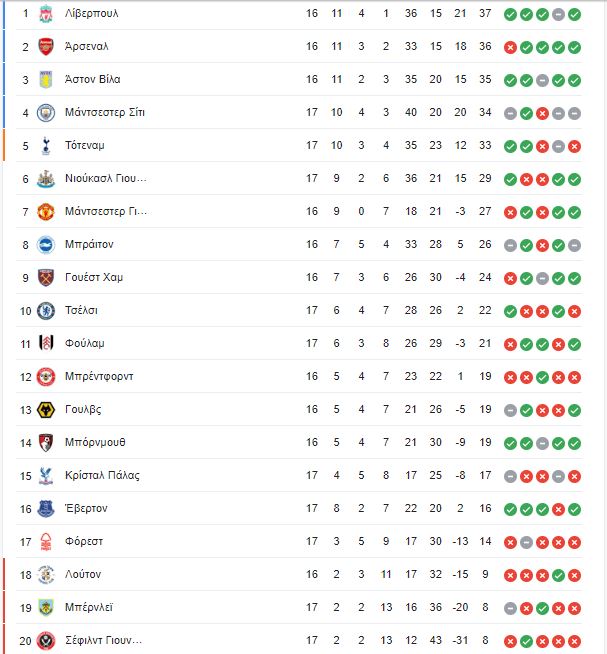Select the Tottenham cockerel logo
The height and width of the screenshot is (654, 607).
(46, 146)
